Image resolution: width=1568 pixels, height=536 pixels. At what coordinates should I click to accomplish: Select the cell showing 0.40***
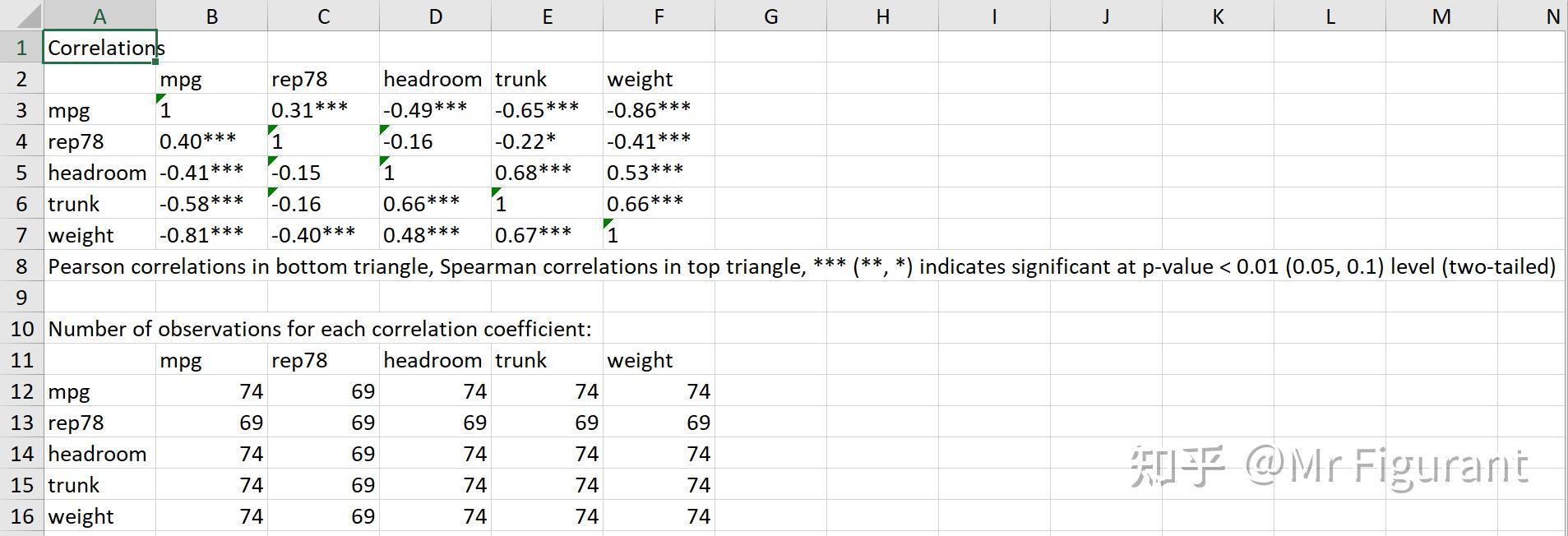211,140
